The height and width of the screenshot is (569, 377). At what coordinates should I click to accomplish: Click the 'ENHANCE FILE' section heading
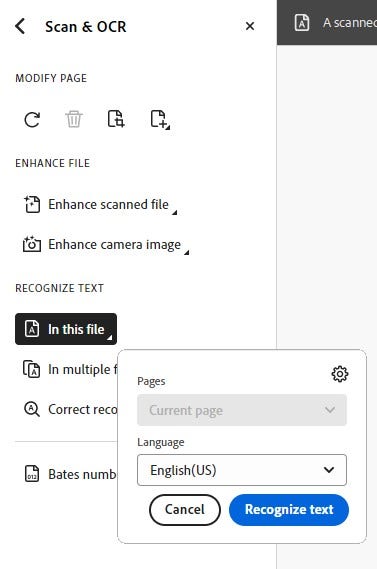point(53,163)
